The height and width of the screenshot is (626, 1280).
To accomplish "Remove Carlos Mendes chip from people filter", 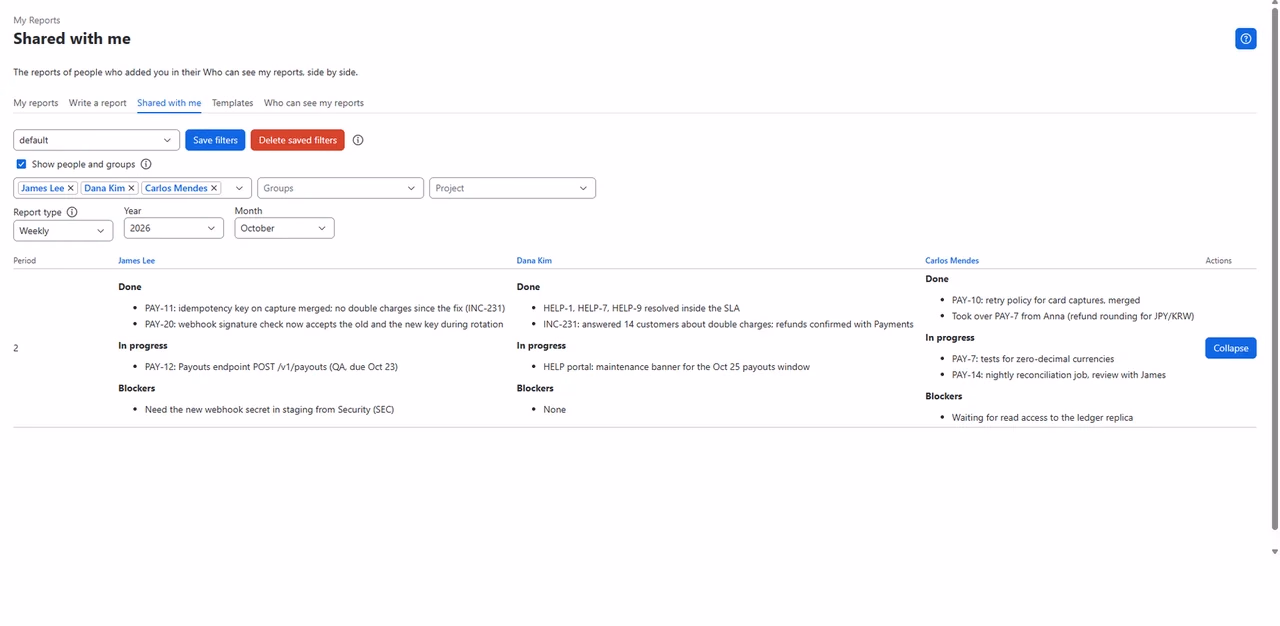I will click(x=214, y=188).
